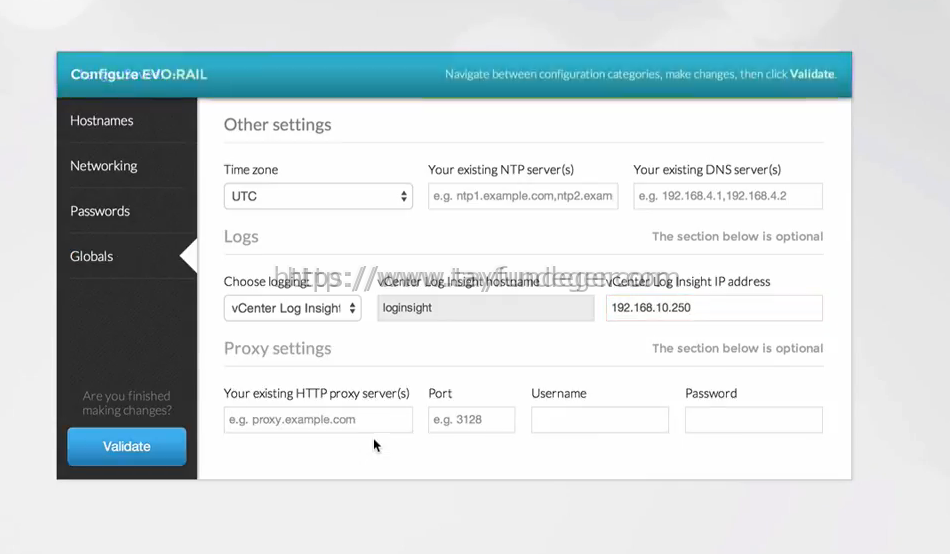Screen dimensions: 950x554
Task: Click the Configure EVO:RAIL title
Action: (139, 74)
